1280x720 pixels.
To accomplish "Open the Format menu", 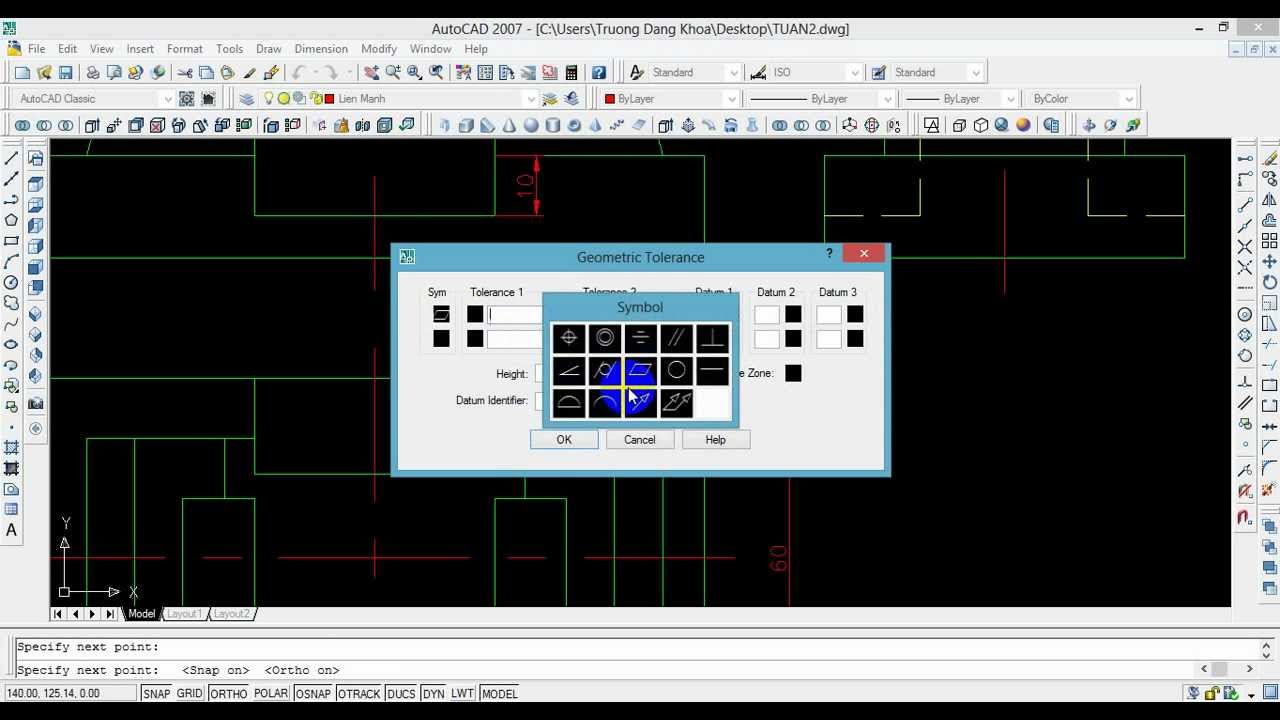I will pyautogui.click(x=184, y=48).
